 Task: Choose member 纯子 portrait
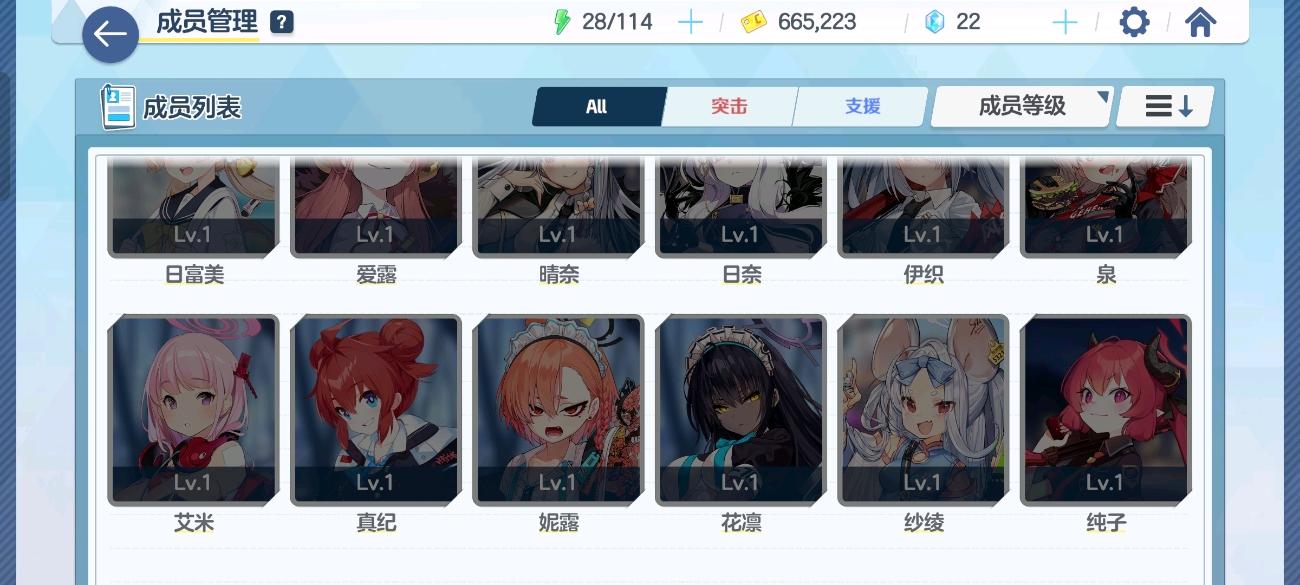tap(1106, 410)
